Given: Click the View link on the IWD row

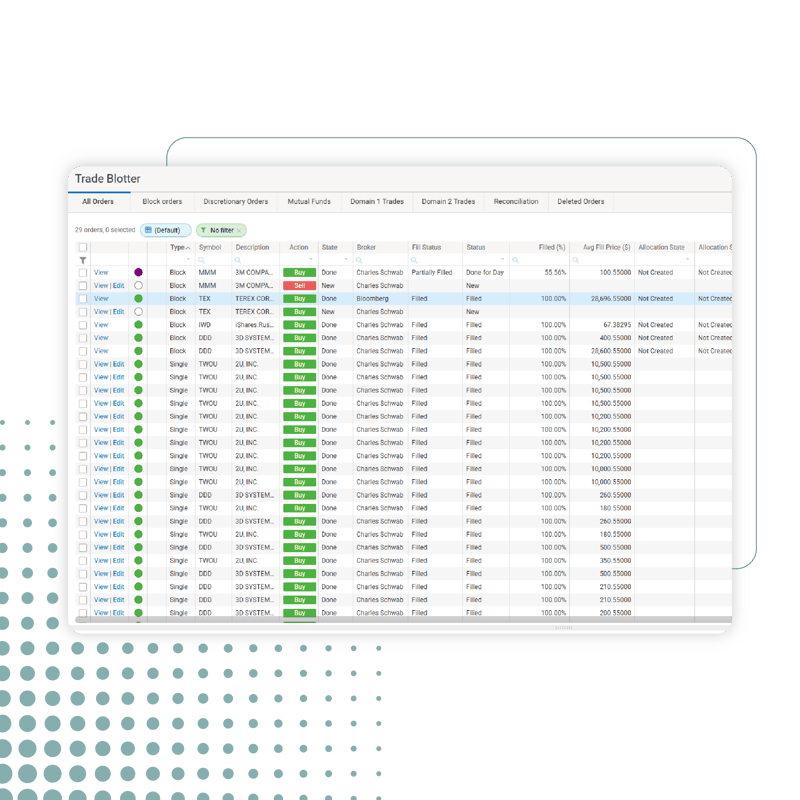Looking at the screenshot, I should tap(101, 325).
